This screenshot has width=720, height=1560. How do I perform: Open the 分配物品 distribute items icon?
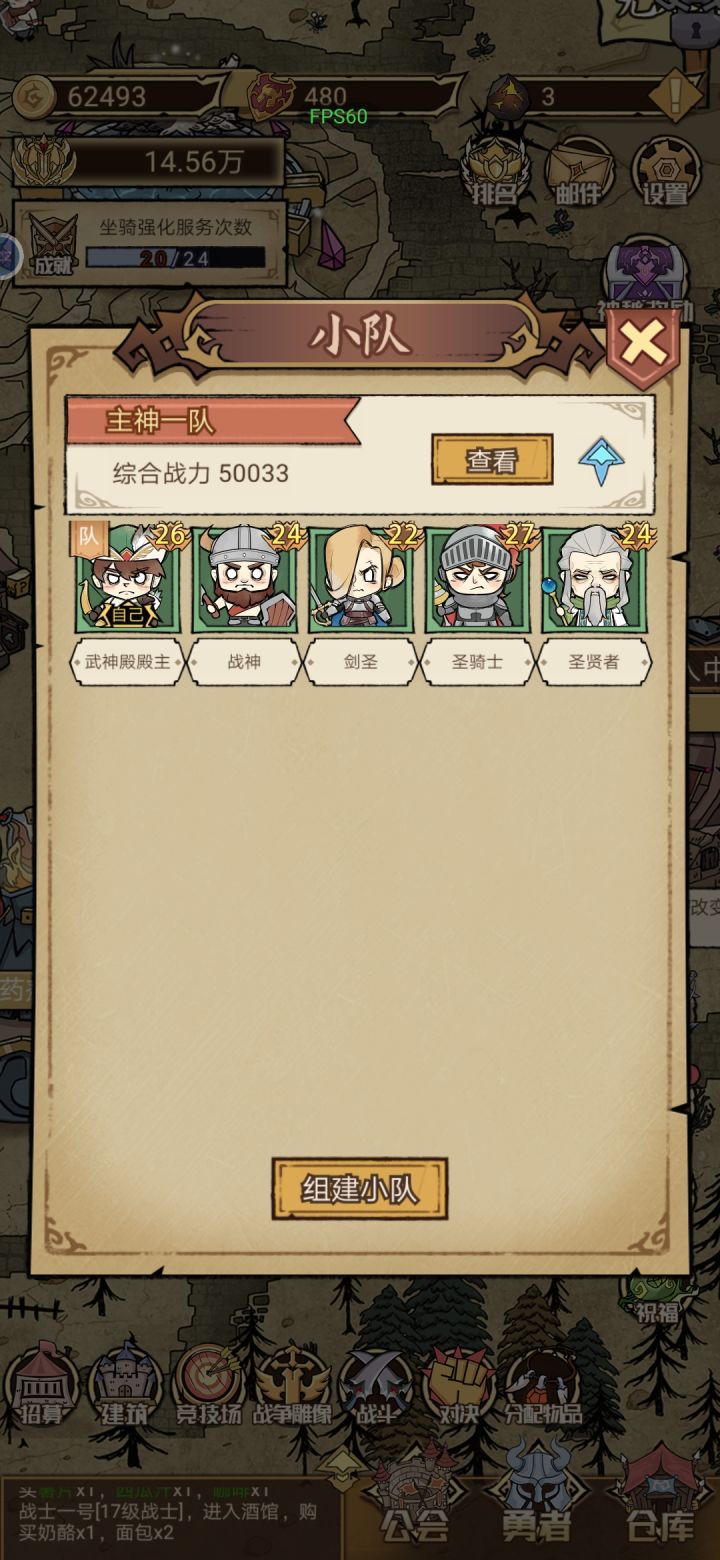[x=543, y=1385]
